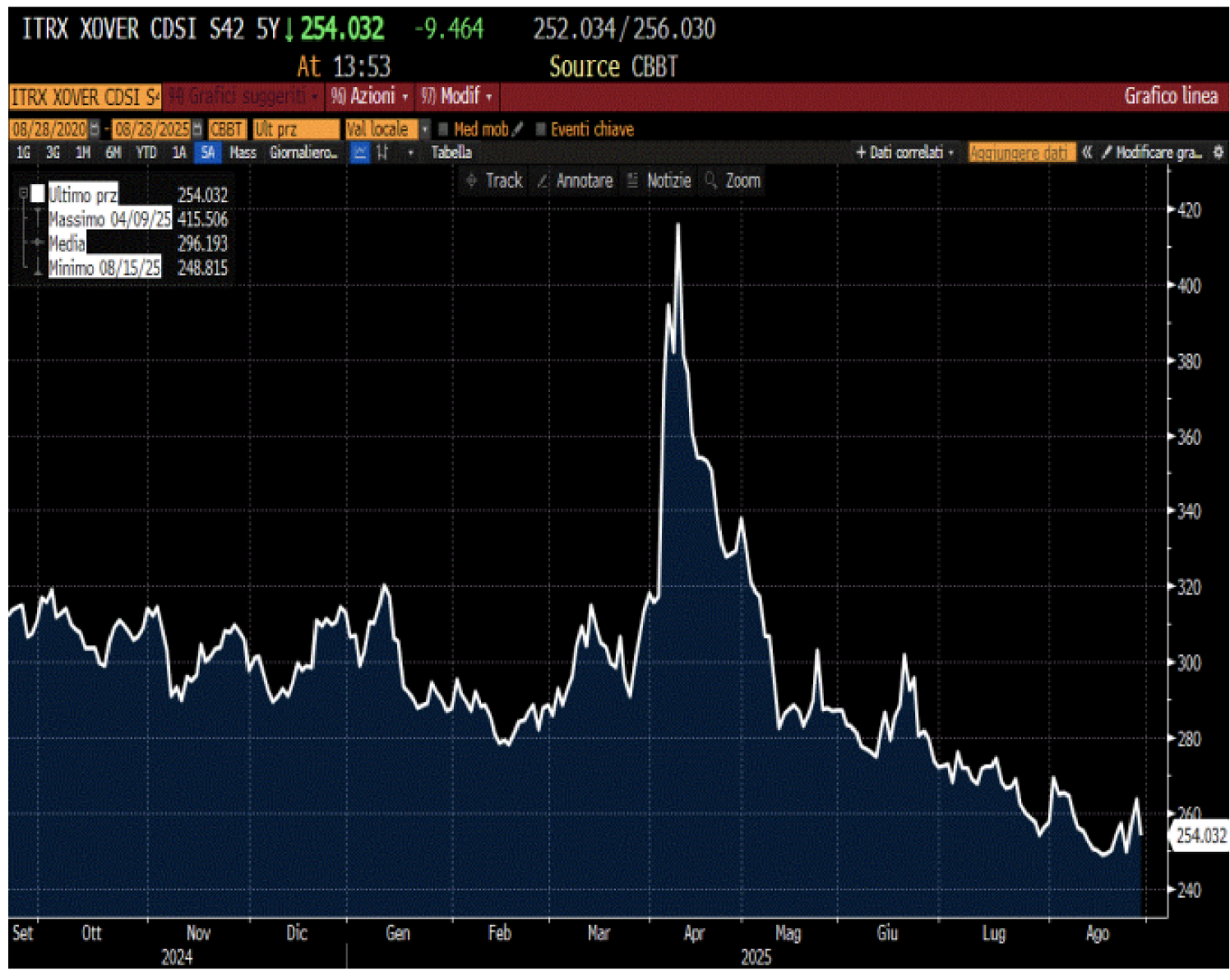The image size is (1230, 980).
Task: Click the 415.506 maximum value
Action: point(202,220)
